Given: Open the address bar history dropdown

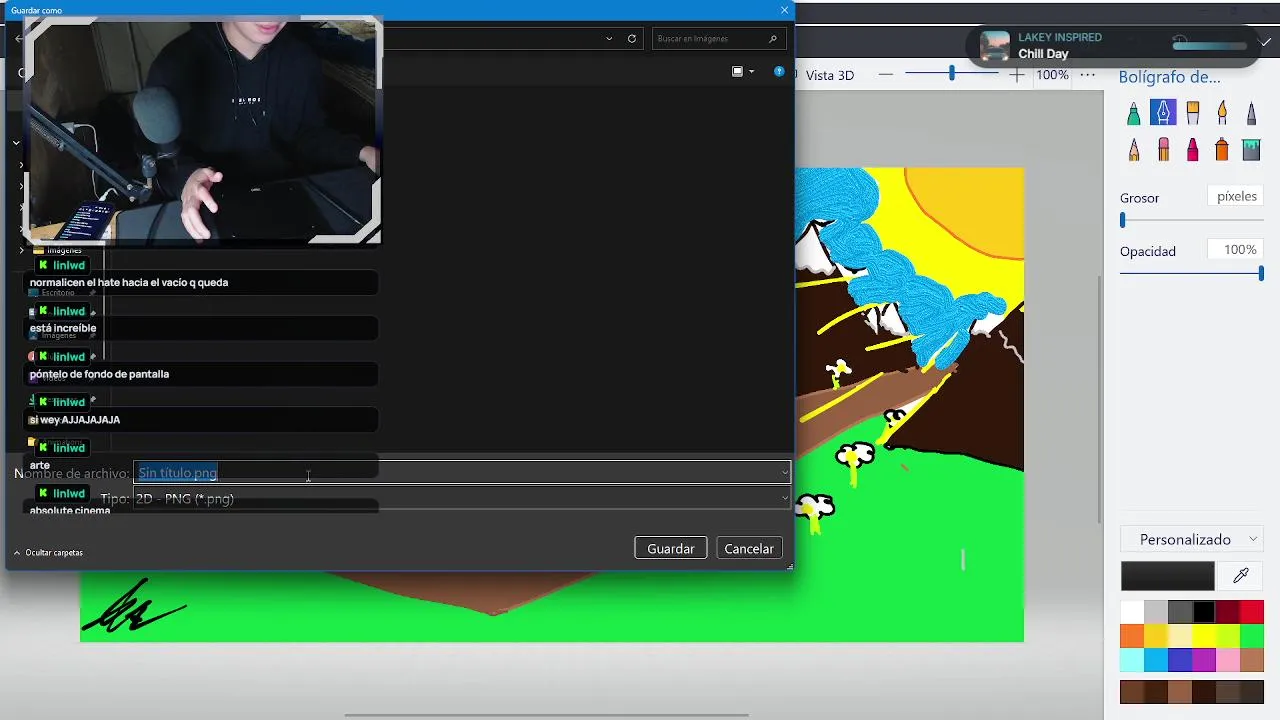Looking at the screenshot, I should [x=609, y=38].
